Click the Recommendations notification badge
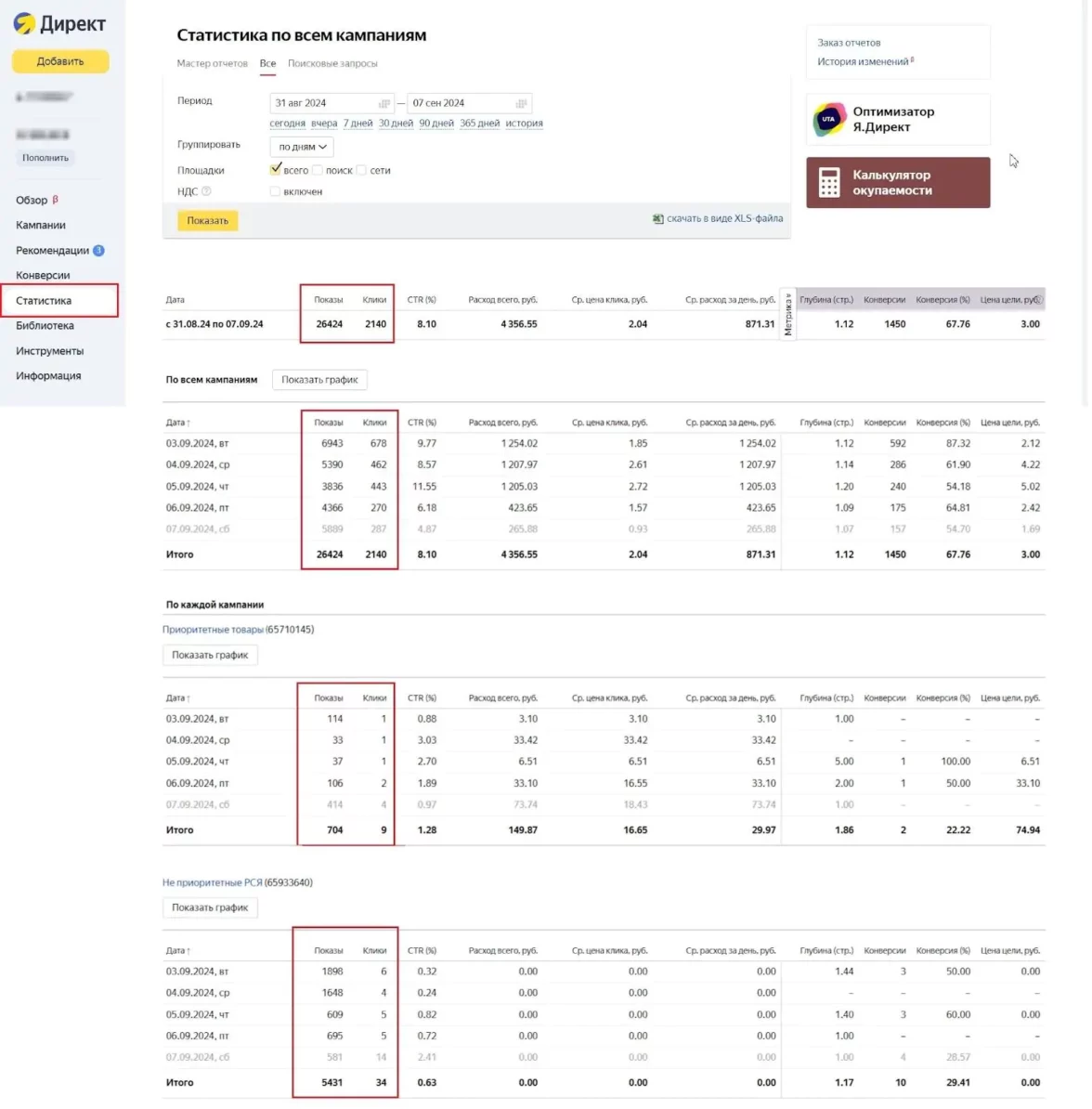This screenshot has height=1109, width=1092. tap(99, 251)
